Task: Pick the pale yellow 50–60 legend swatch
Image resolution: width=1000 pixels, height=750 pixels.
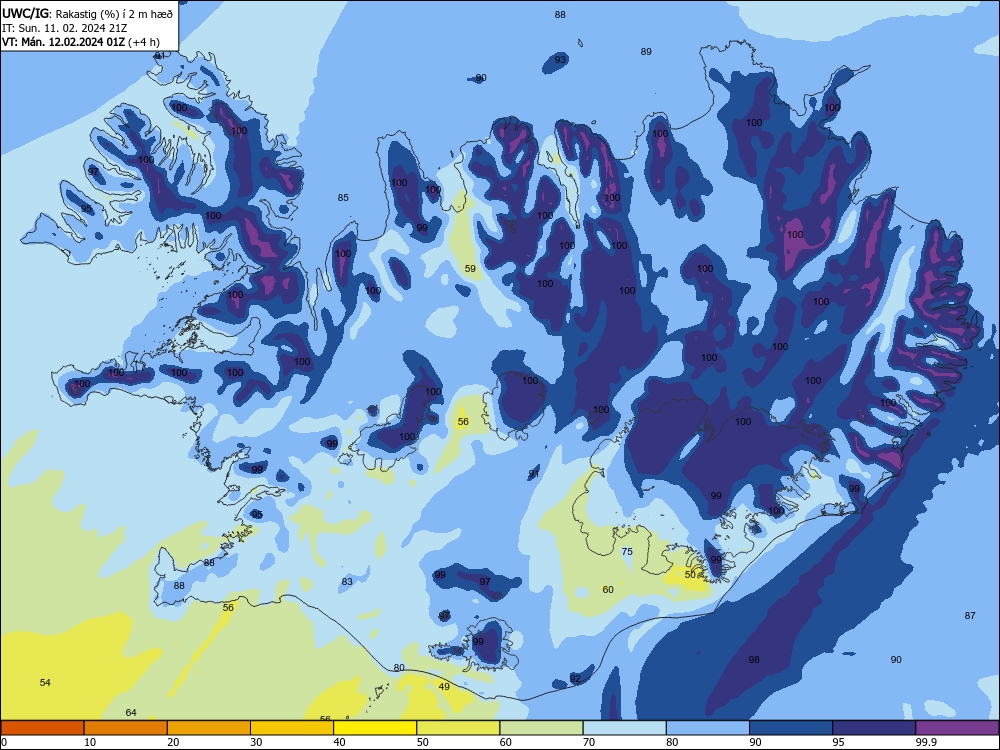Action: point(458,728)
